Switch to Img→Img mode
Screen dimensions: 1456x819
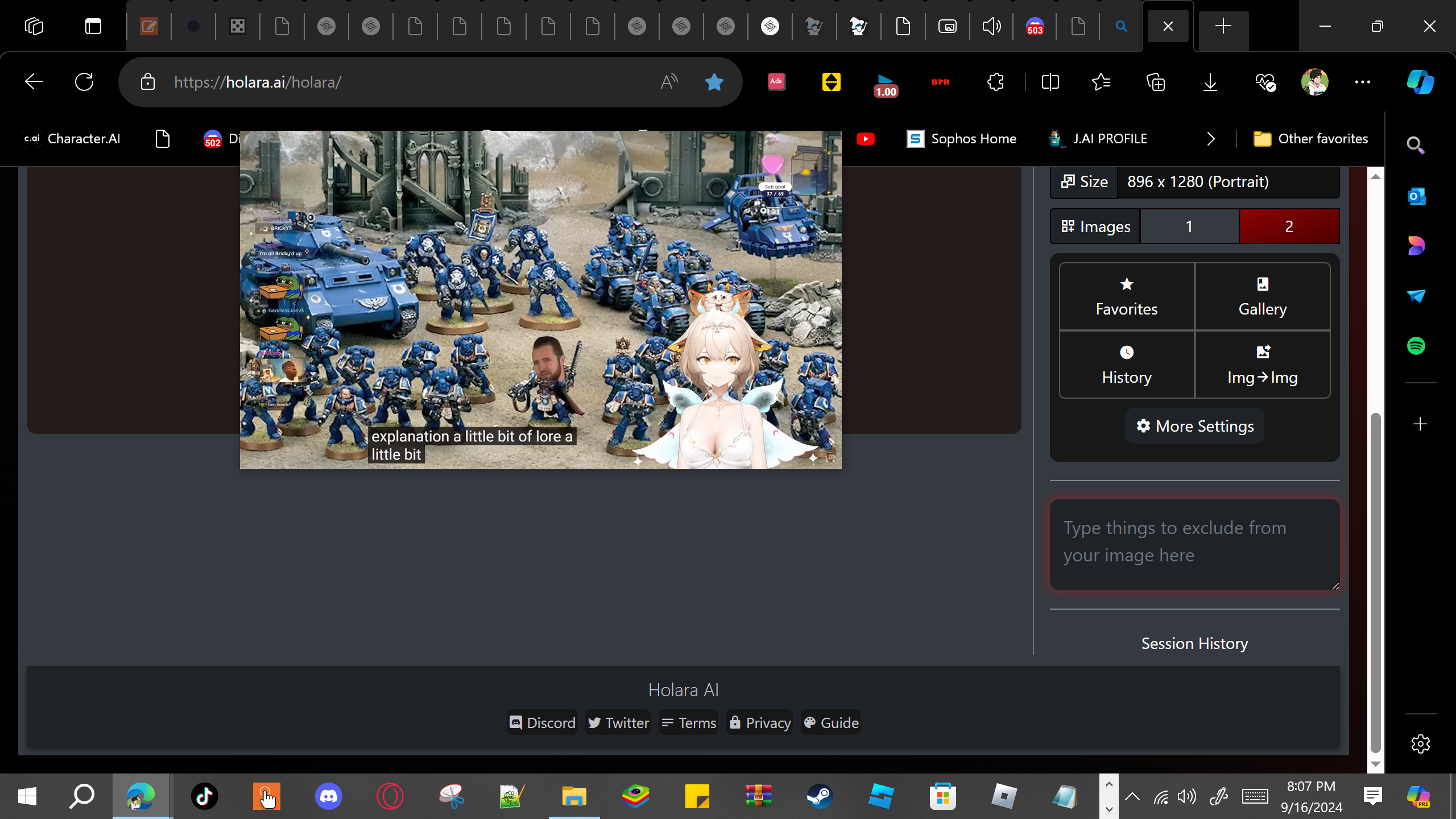pyautogui.click(x=1263, y=365)
